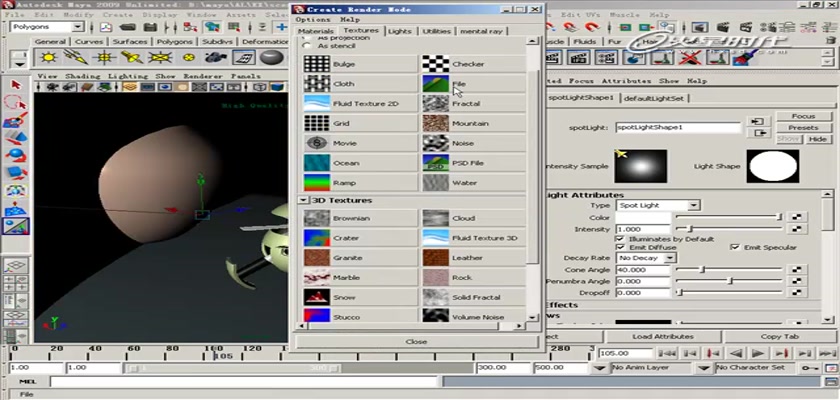Create a Stucco 3D texture
This screenshot has width=840, height=400.
(x=360, y=316)
